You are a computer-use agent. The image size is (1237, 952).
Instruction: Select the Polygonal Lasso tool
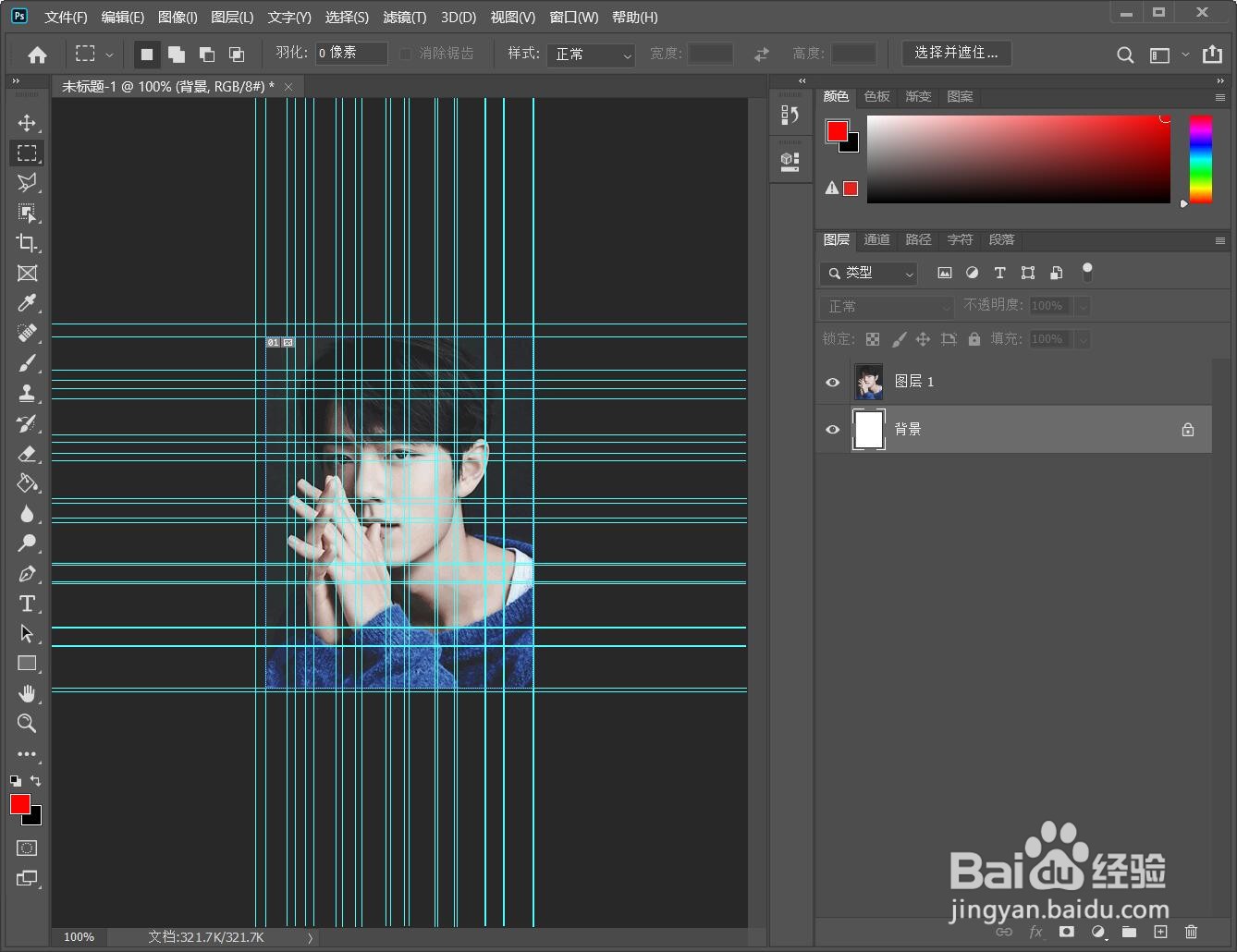click(27, 183)
